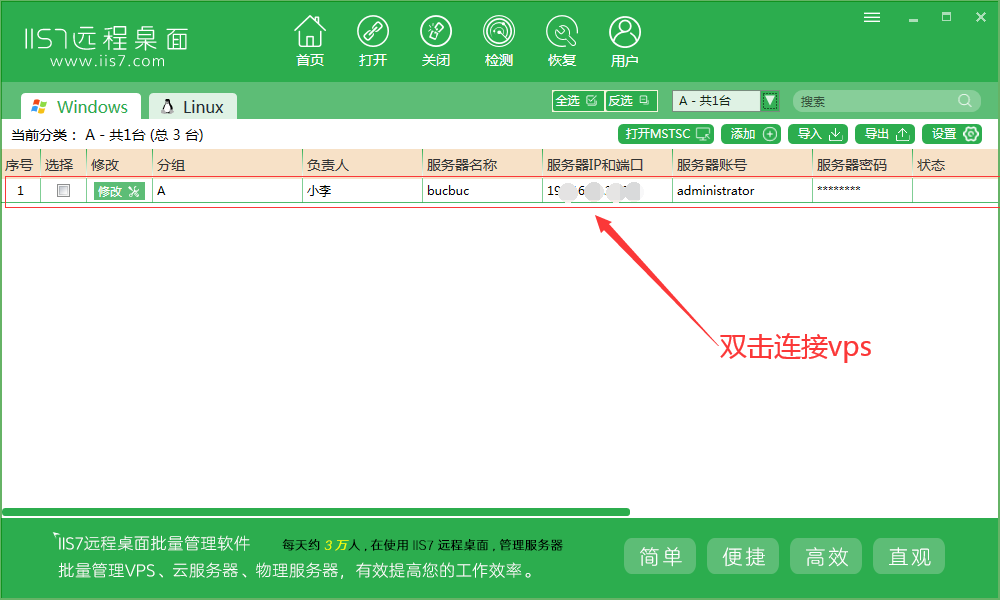Click the 打开MSTSC button
This screenshot has height=600, width=1000.
coord(666,134)
